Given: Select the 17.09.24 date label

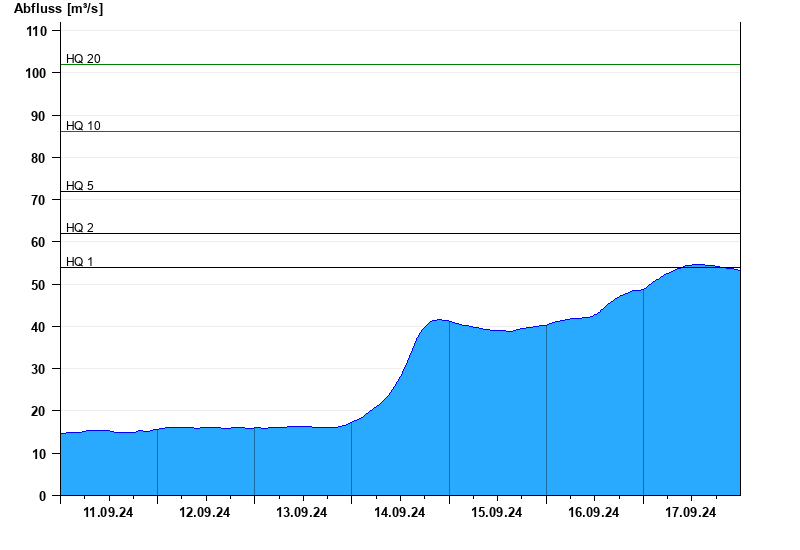Looking at the screenshot, I should coord(691,513).
